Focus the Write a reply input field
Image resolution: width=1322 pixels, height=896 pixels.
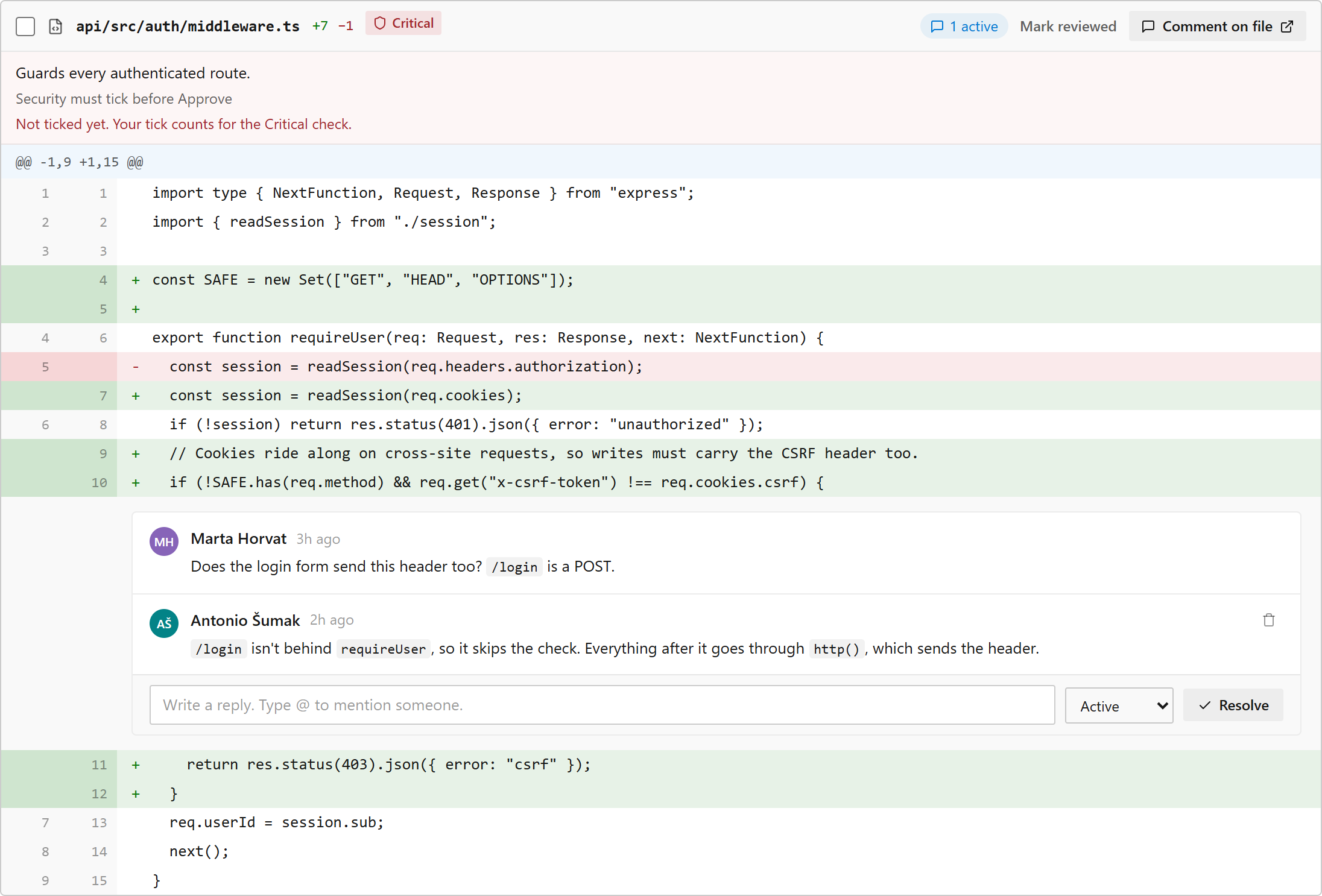click(x=602, y=705)
